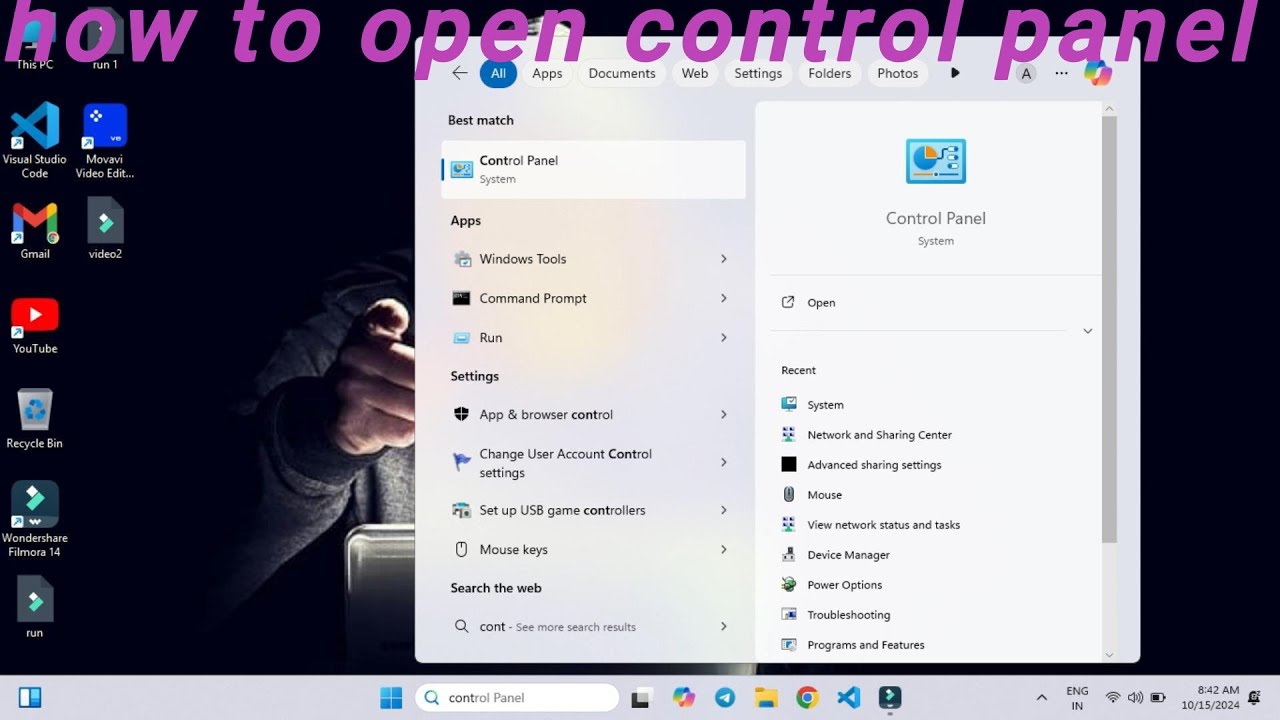
Task: Open Visual Studio Code taskbar icon
Action: (x=848, y=698)
